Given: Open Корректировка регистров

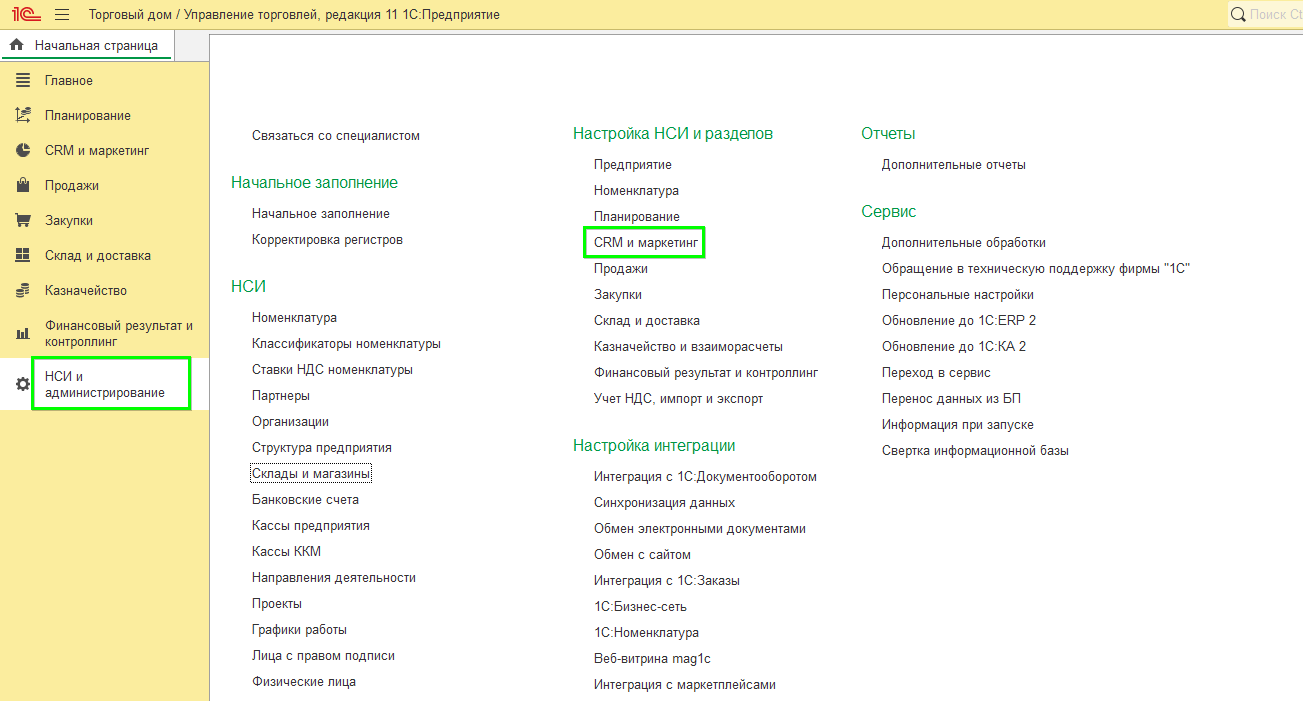Looking at the screenshot, I should [x=327, y=239].
